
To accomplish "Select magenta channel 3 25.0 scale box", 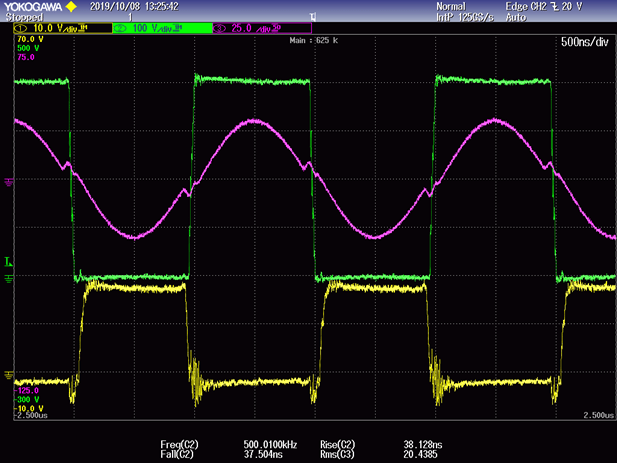I will point(258,28).
